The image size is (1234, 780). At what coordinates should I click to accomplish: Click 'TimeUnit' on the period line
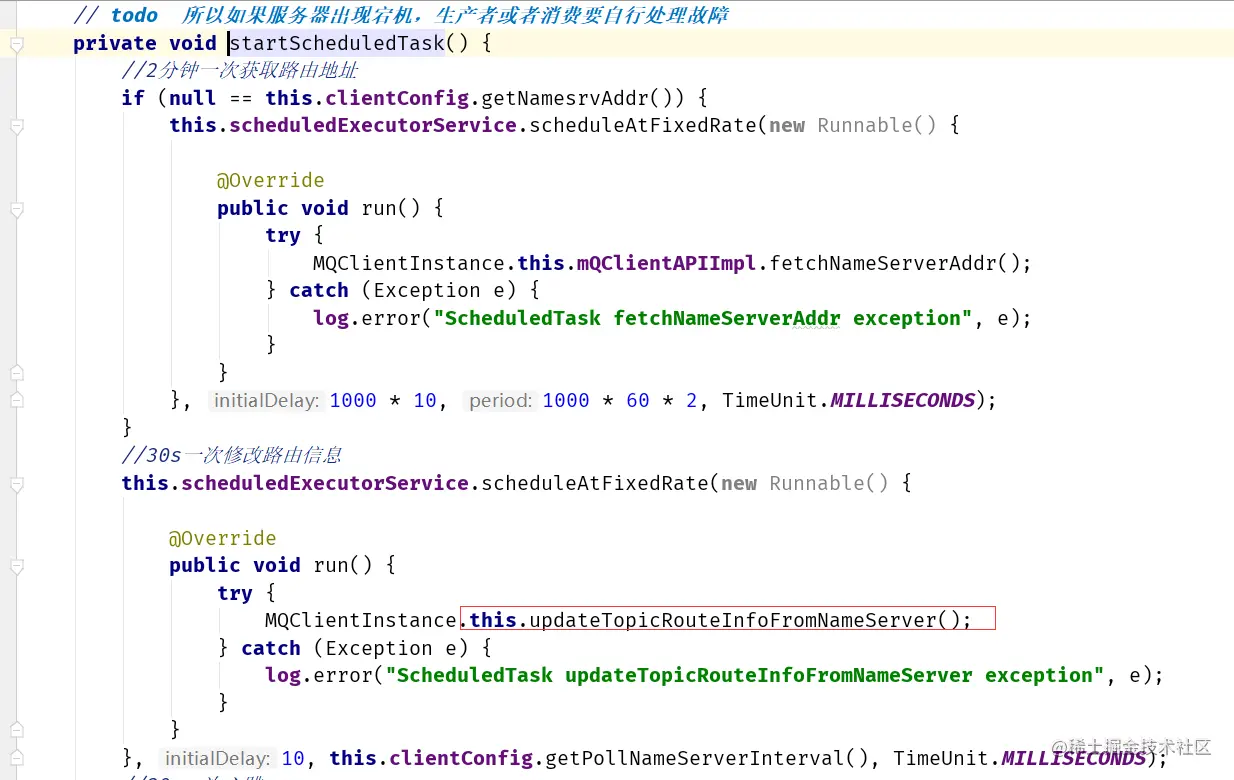click(770, 400)
